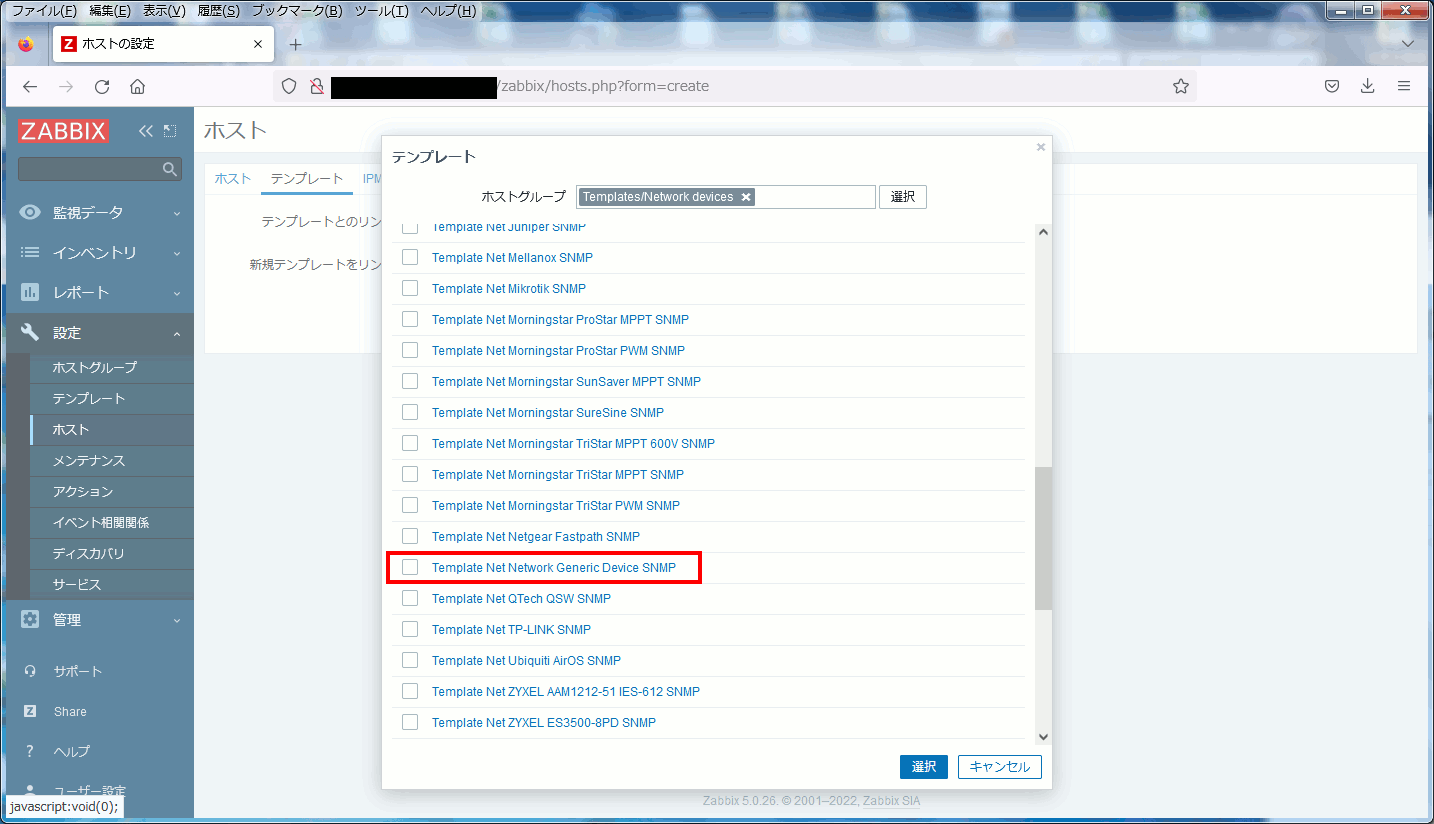Go back with browser back arrow
1434x824 pixels.
(x=30, y=86)
